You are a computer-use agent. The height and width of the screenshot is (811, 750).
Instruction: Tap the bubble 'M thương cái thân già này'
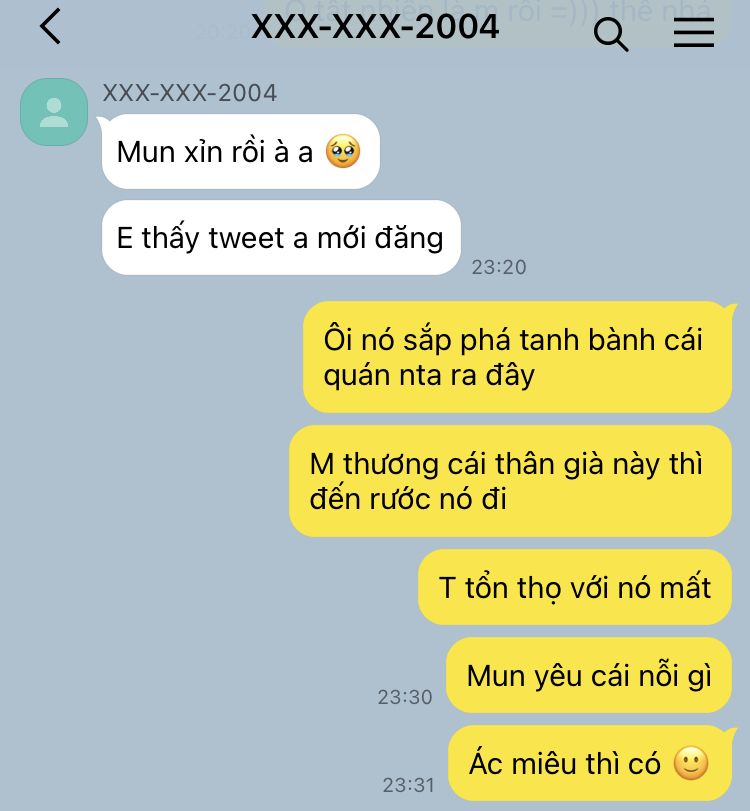click(x=510, y=481)
